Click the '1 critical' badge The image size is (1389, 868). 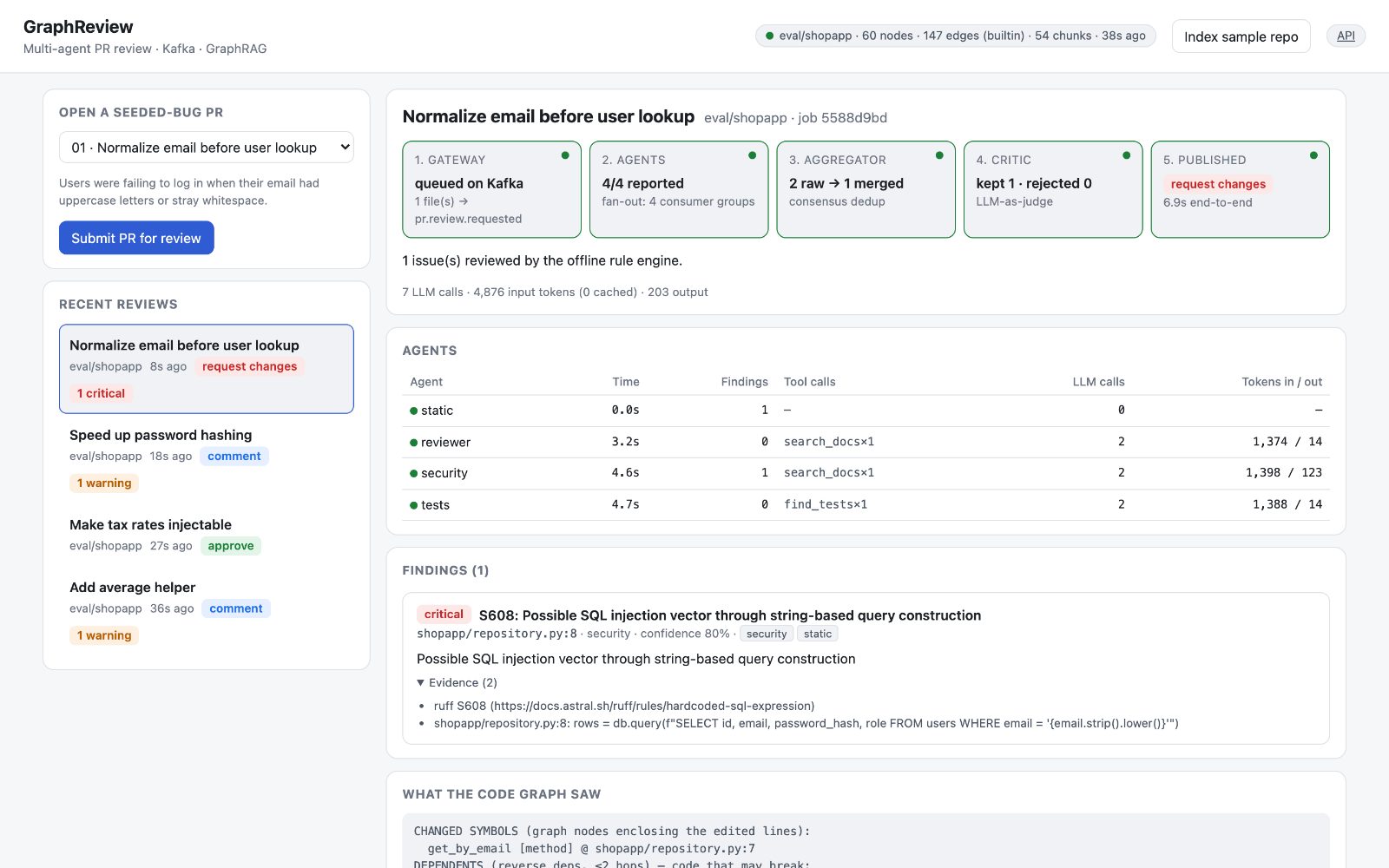(x=101, y=393)
